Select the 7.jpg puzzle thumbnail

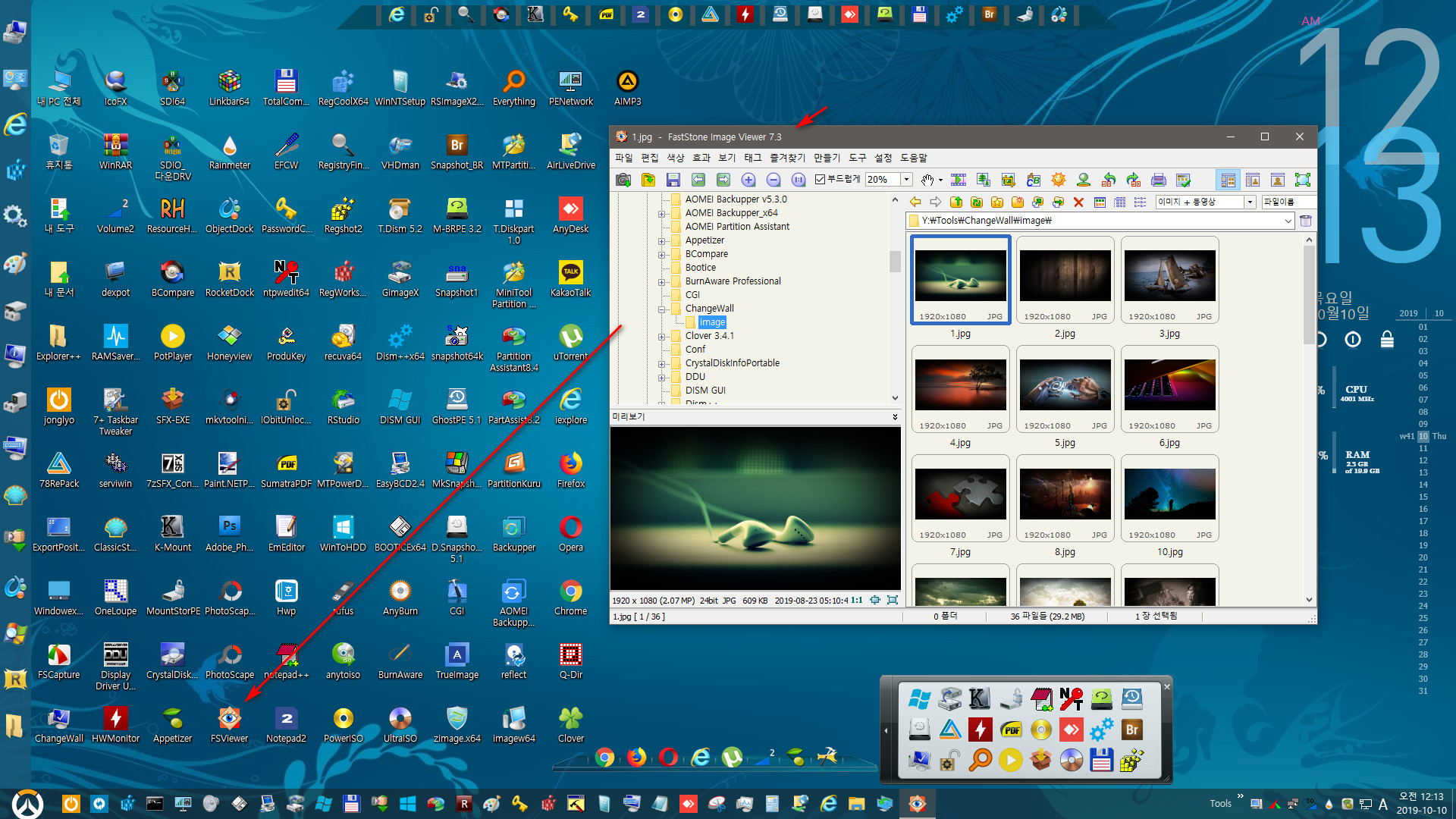[x=960, y=497]
